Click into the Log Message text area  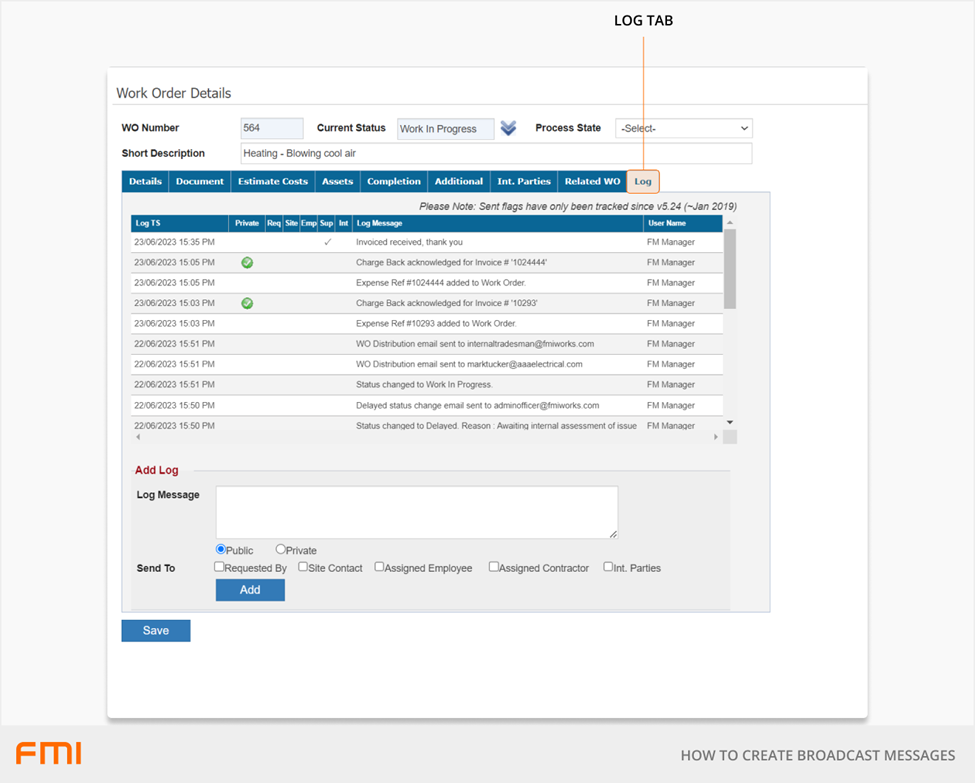417,512
